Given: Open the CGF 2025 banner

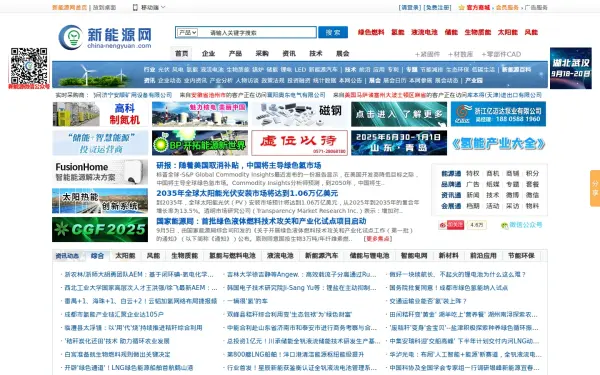Looking at the screenshot, I should coord(100,230).
